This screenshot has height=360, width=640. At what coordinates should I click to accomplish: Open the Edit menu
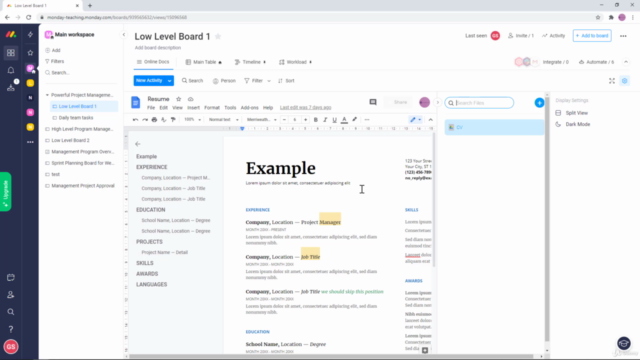coord(164,108)
